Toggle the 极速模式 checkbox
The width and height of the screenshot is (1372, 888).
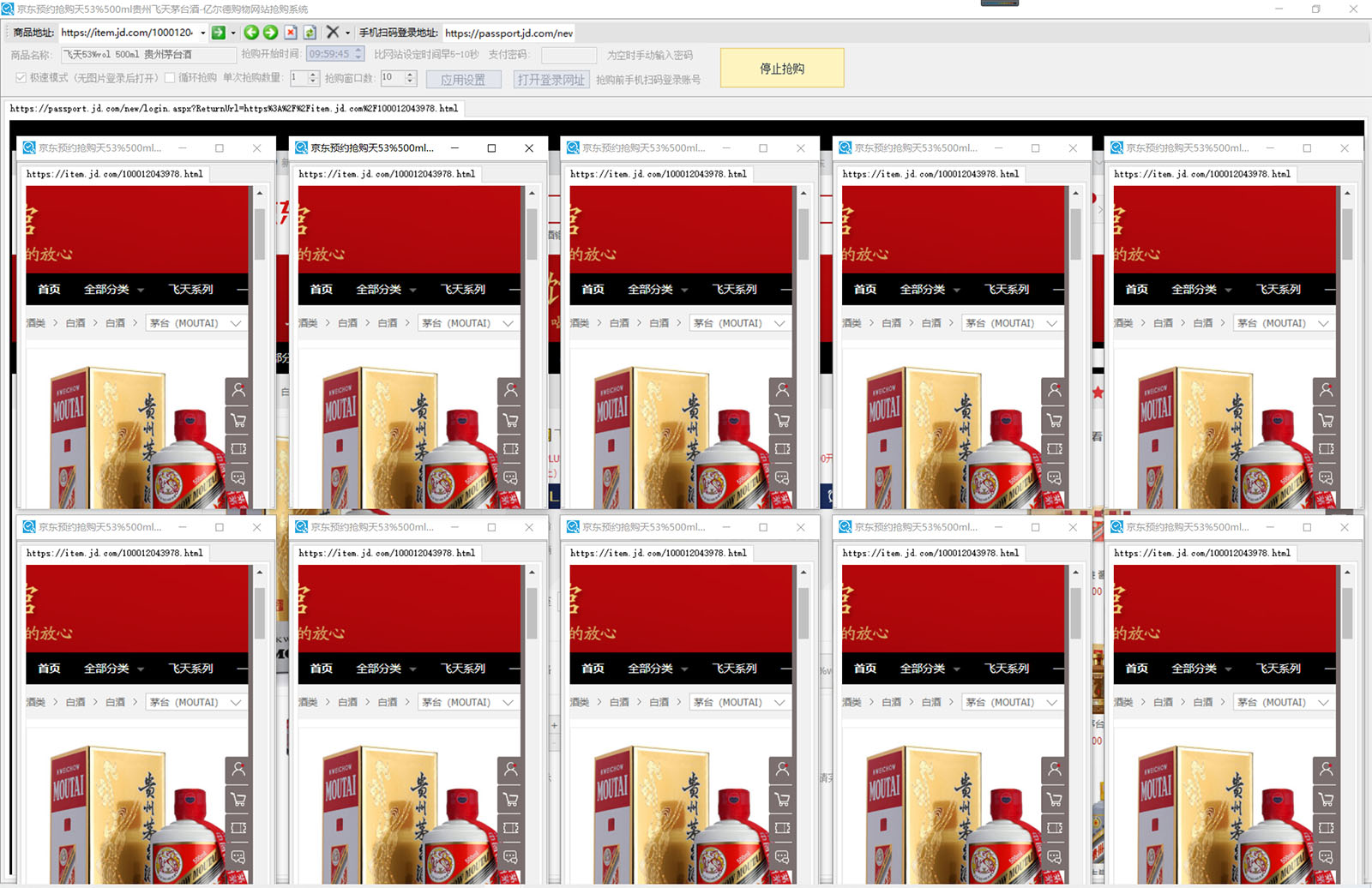click(21, 78)
